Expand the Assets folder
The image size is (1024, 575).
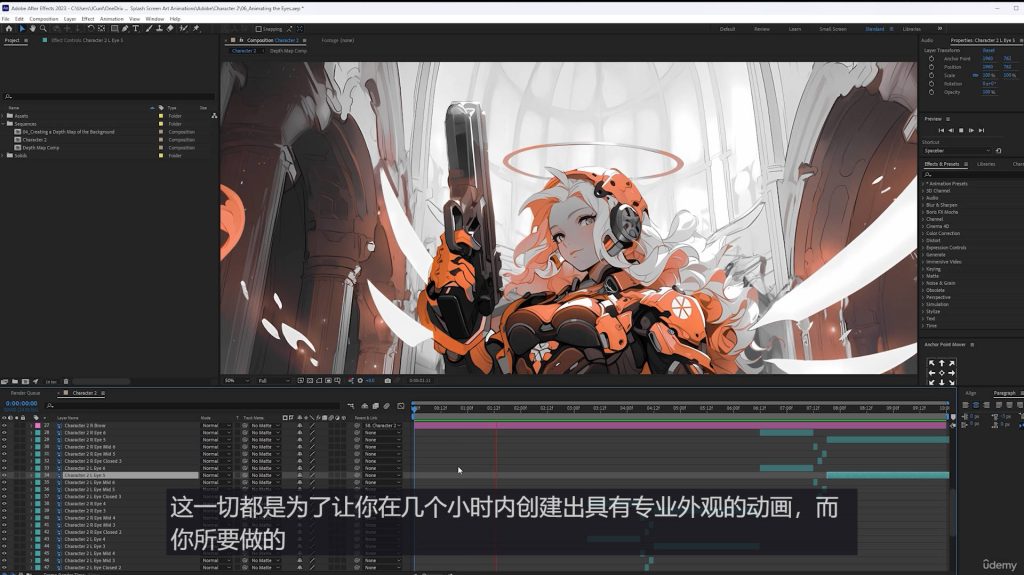pyautogui.click(x=3, y=116)
